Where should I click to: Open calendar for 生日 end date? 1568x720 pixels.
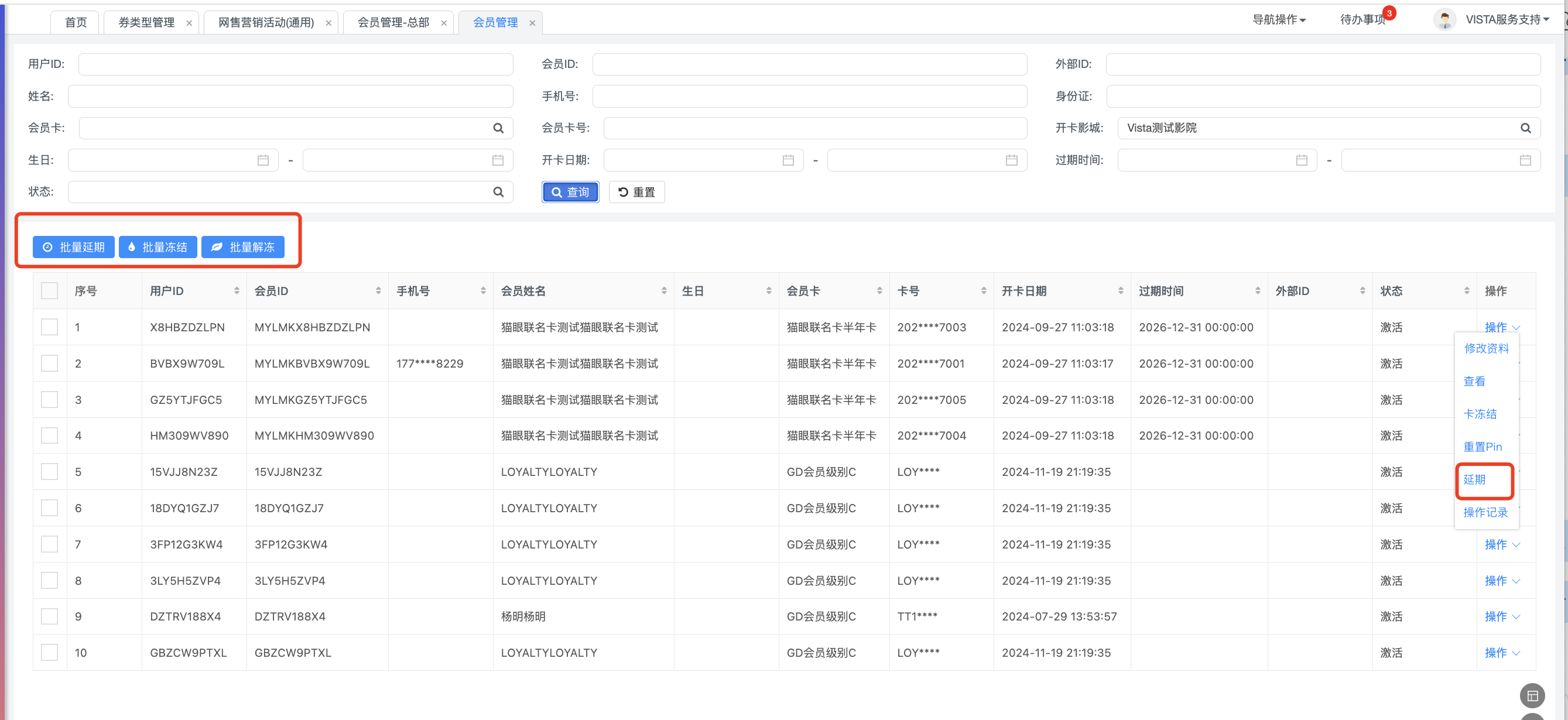(x=498, y=160)
